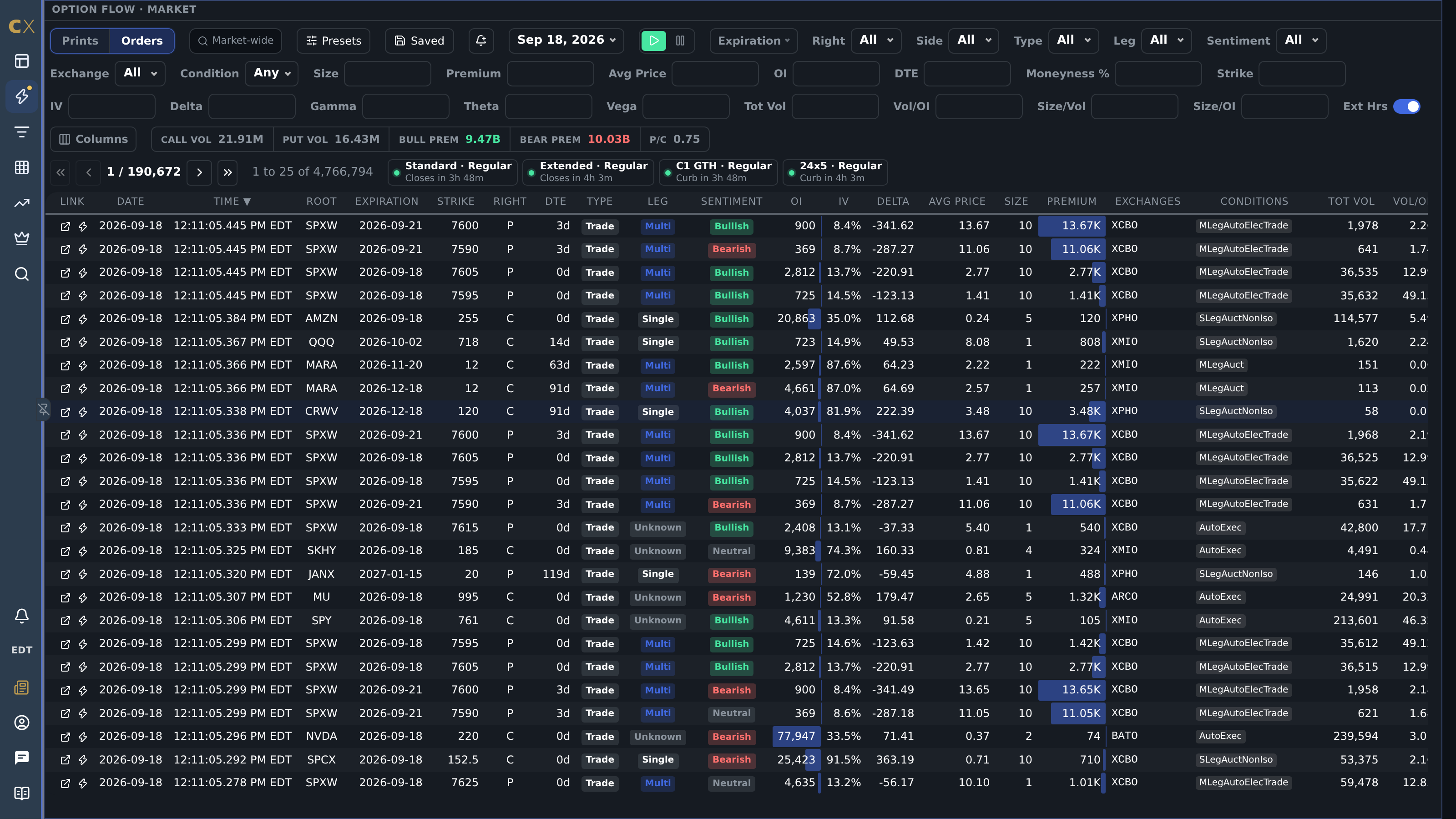Click the alert bell button next to Saved
The image size is (1456, 819).
481,40
